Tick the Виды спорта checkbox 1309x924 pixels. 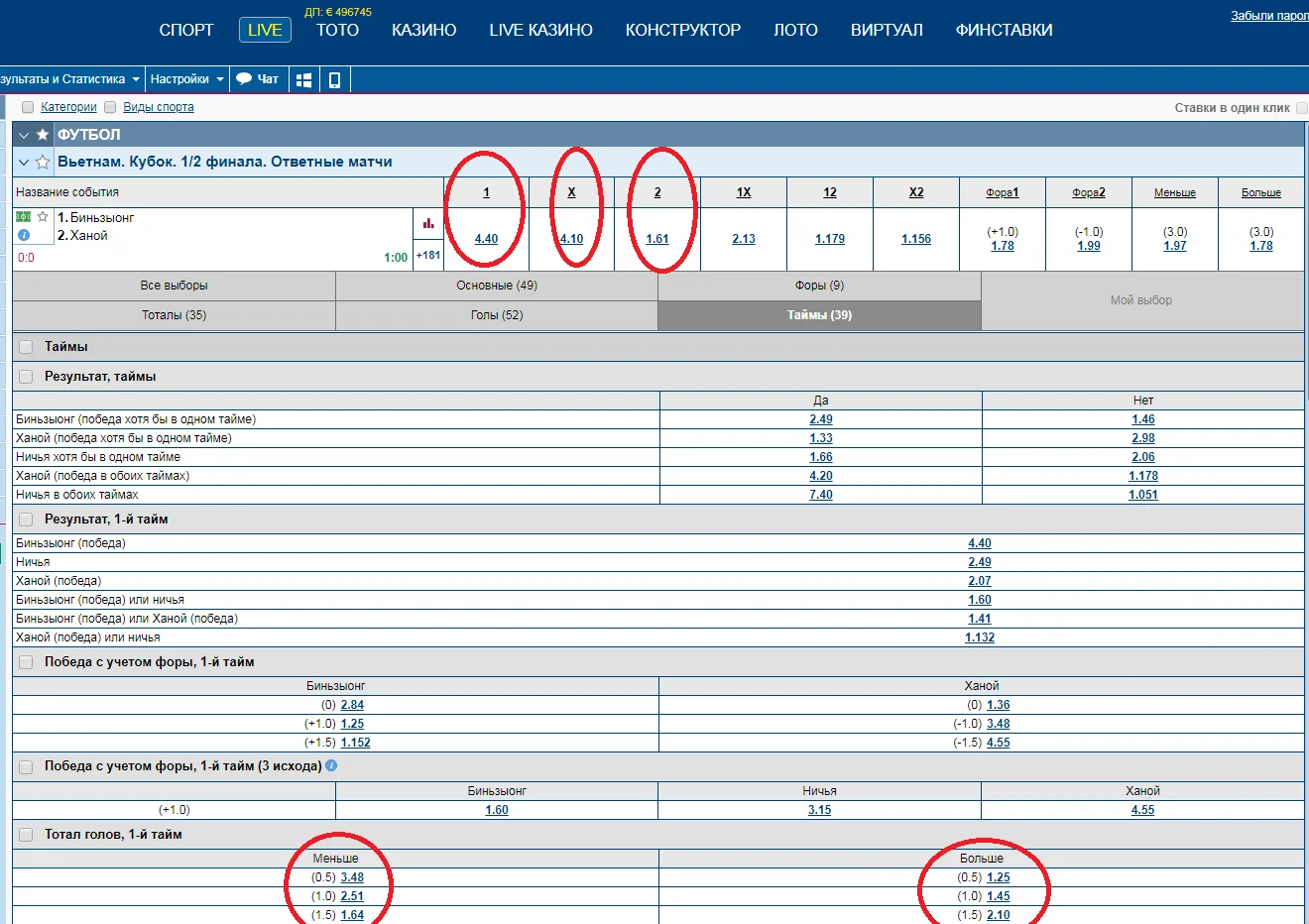[110, 107]
